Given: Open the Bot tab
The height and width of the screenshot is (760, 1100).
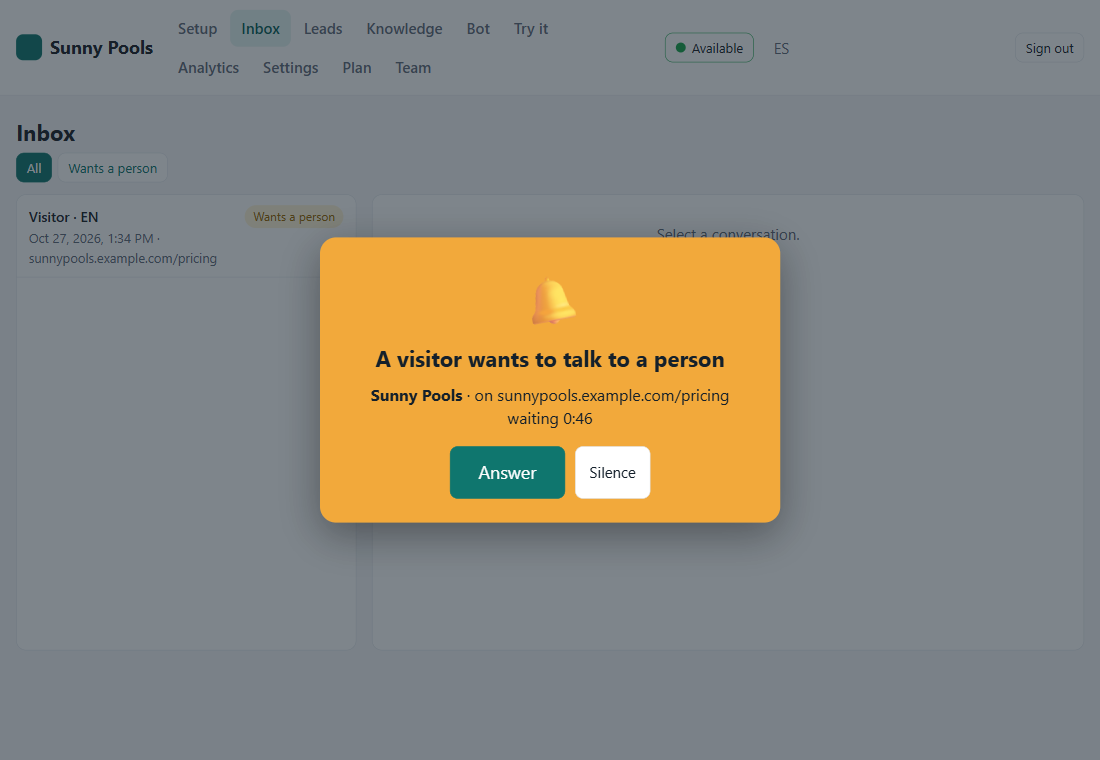Looking at the screenshot, I should (478, 29).
